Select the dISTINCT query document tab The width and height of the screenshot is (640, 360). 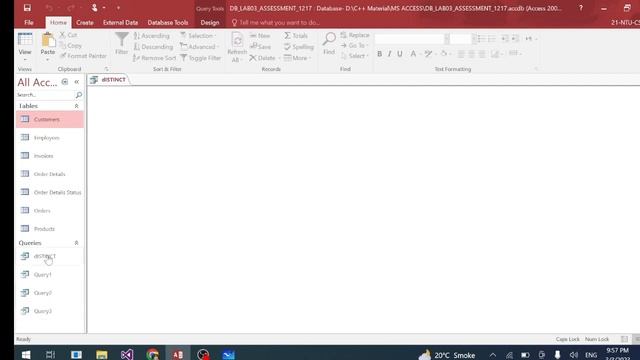(109, 80)
